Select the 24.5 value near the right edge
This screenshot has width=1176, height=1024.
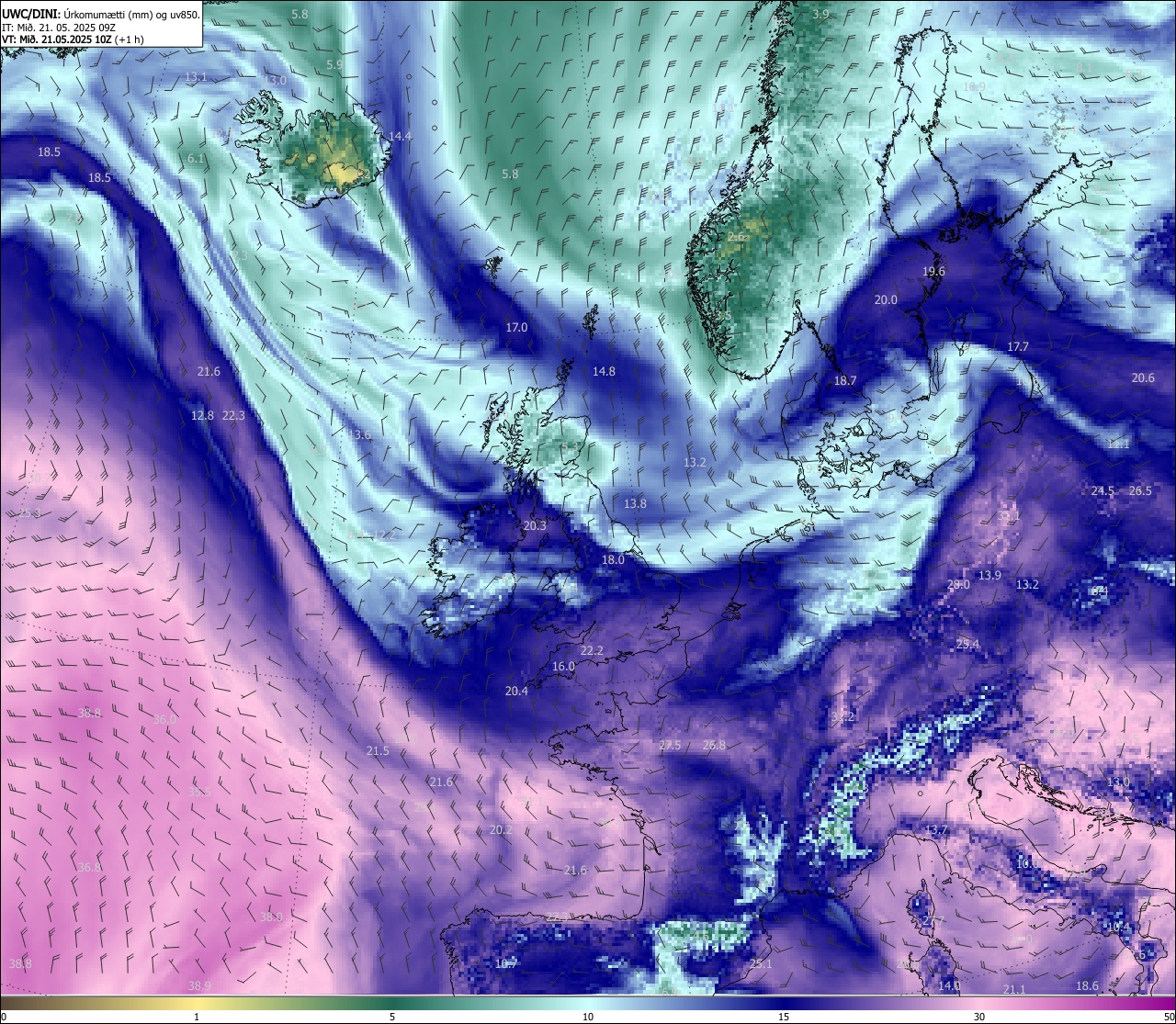tap(1102, 490)
